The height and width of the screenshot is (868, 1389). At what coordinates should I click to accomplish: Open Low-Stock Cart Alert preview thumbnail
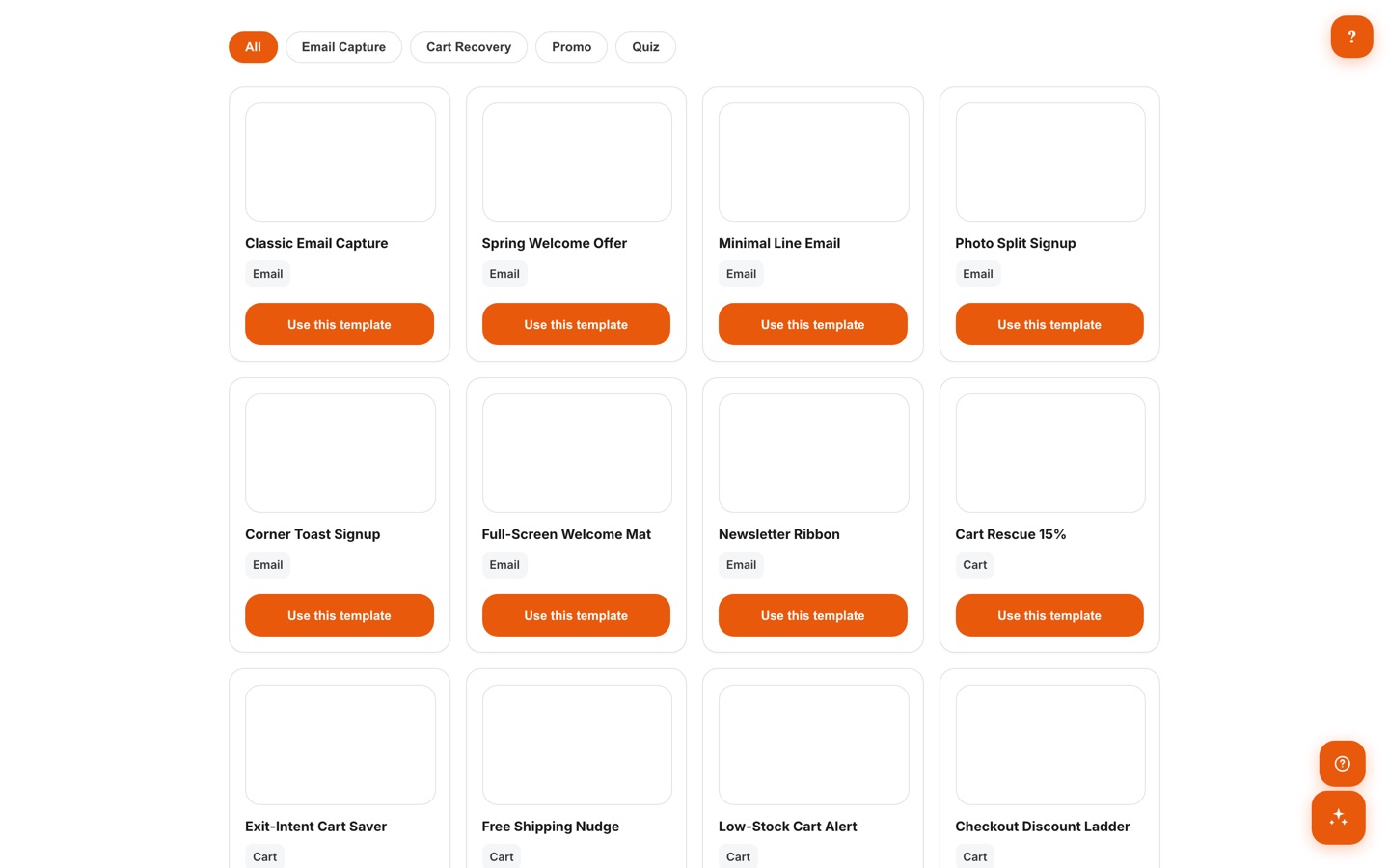pyautogui.click(x=814, y=745)
